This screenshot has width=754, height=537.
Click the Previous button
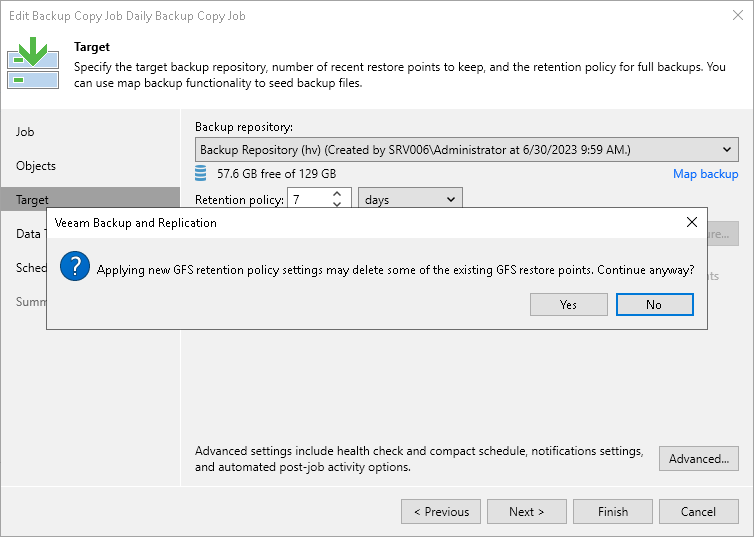(441, 512)
